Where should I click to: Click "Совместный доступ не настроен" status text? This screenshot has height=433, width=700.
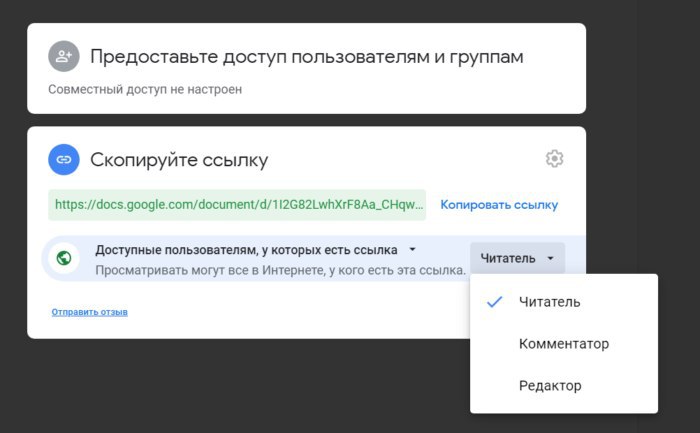coord(145,89)
